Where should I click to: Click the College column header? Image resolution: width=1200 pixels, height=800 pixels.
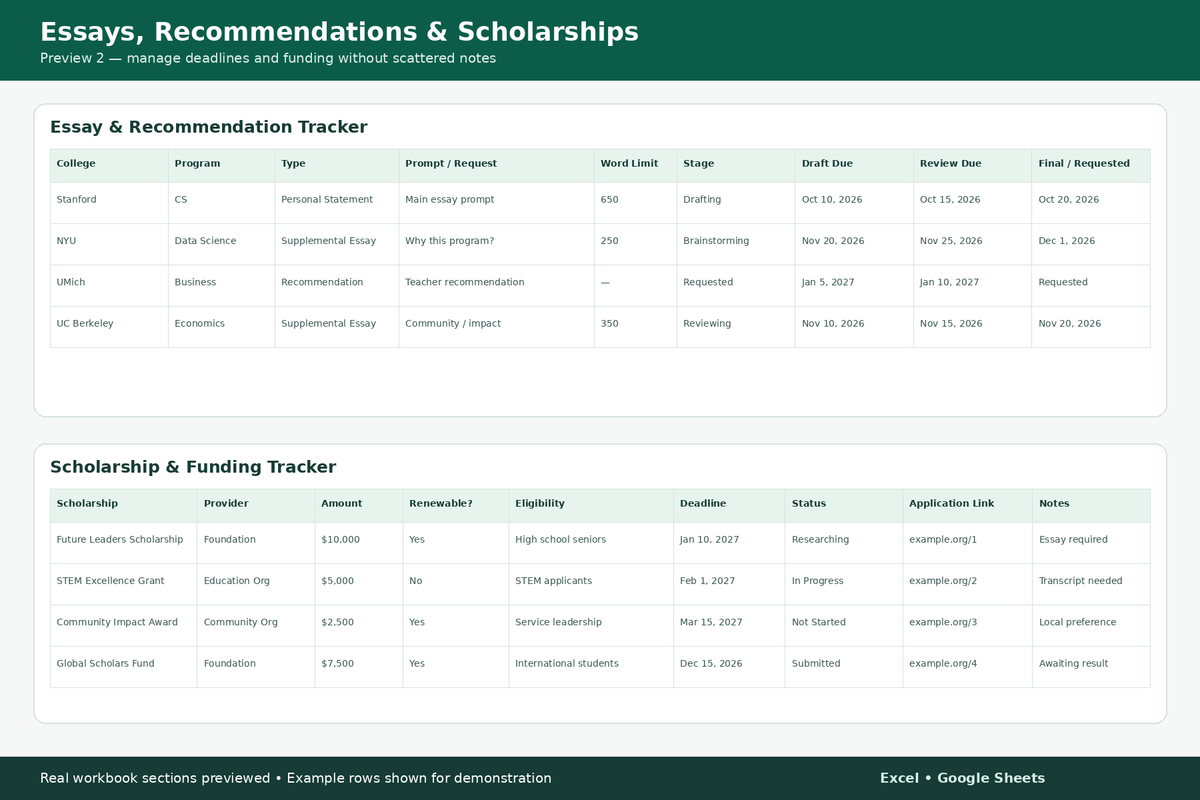(109, 164)
